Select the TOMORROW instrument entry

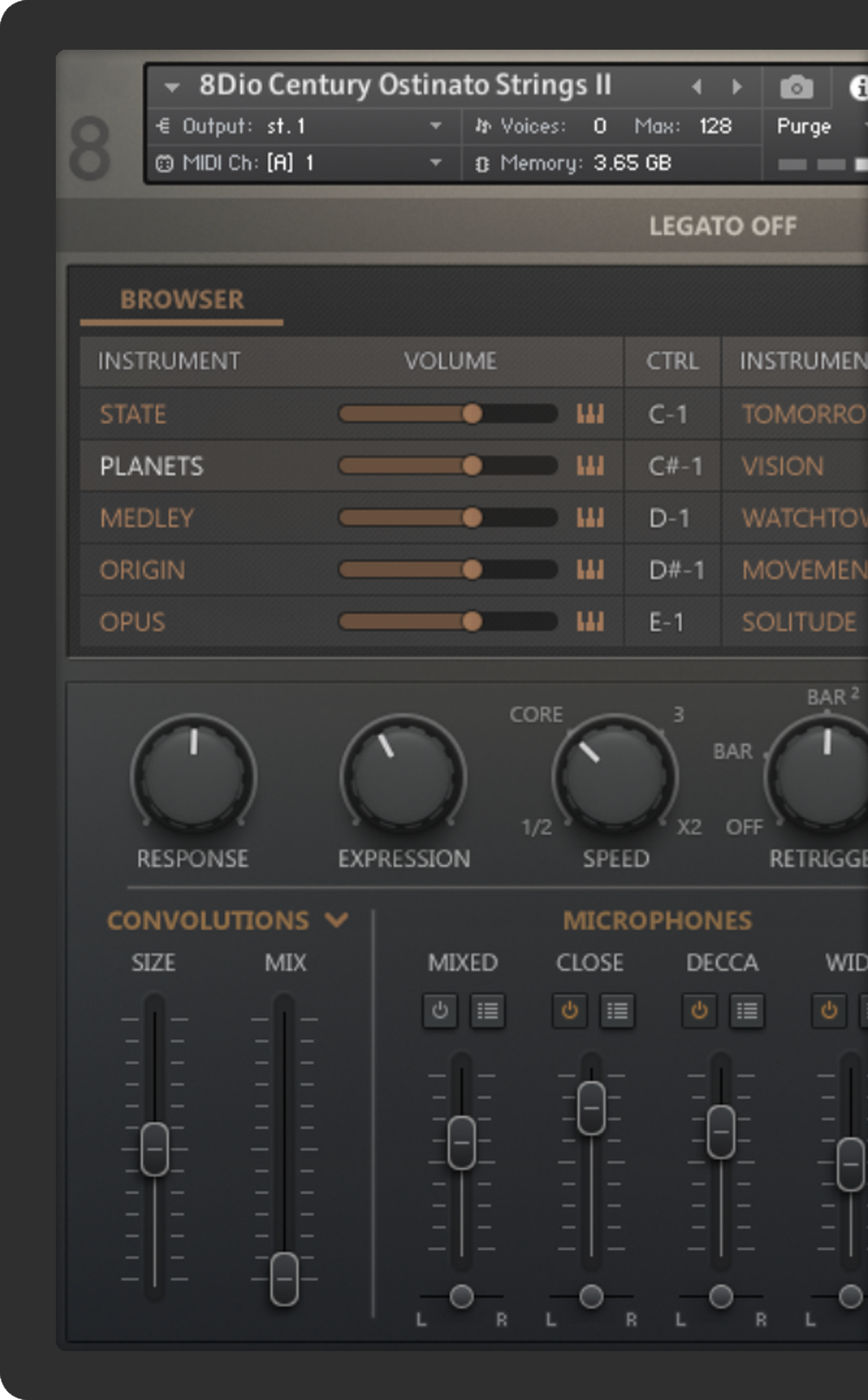[x=804, y=414]
